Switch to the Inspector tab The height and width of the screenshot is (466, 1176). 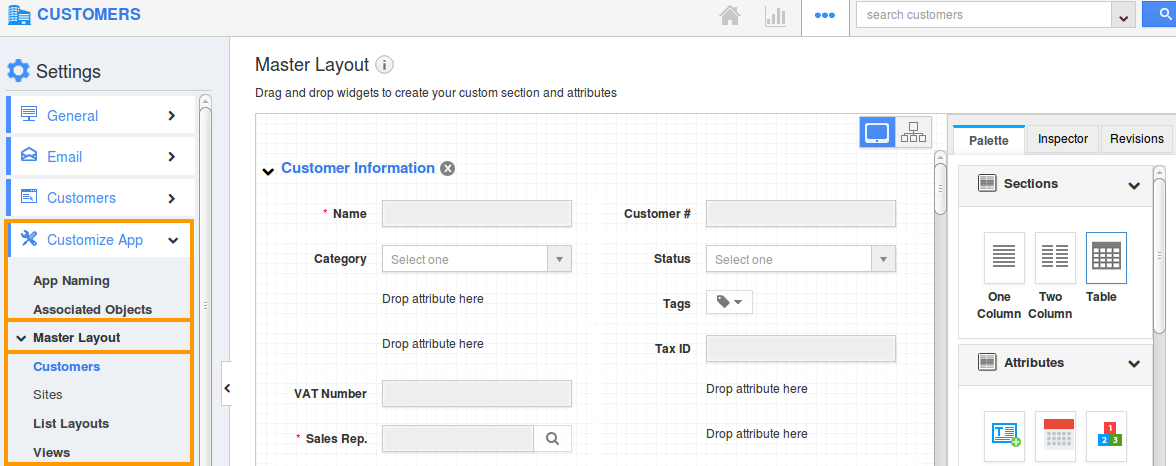[x=1062, y=139]
